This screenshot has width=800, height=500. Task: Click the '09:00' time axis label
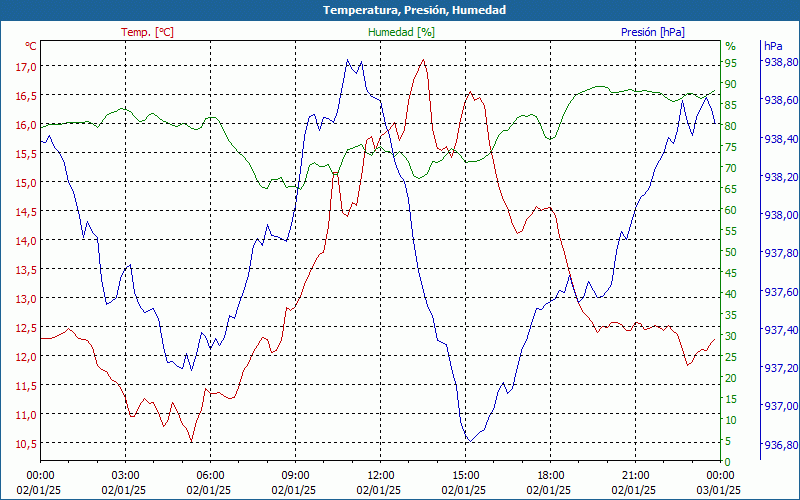pos(295,476)
